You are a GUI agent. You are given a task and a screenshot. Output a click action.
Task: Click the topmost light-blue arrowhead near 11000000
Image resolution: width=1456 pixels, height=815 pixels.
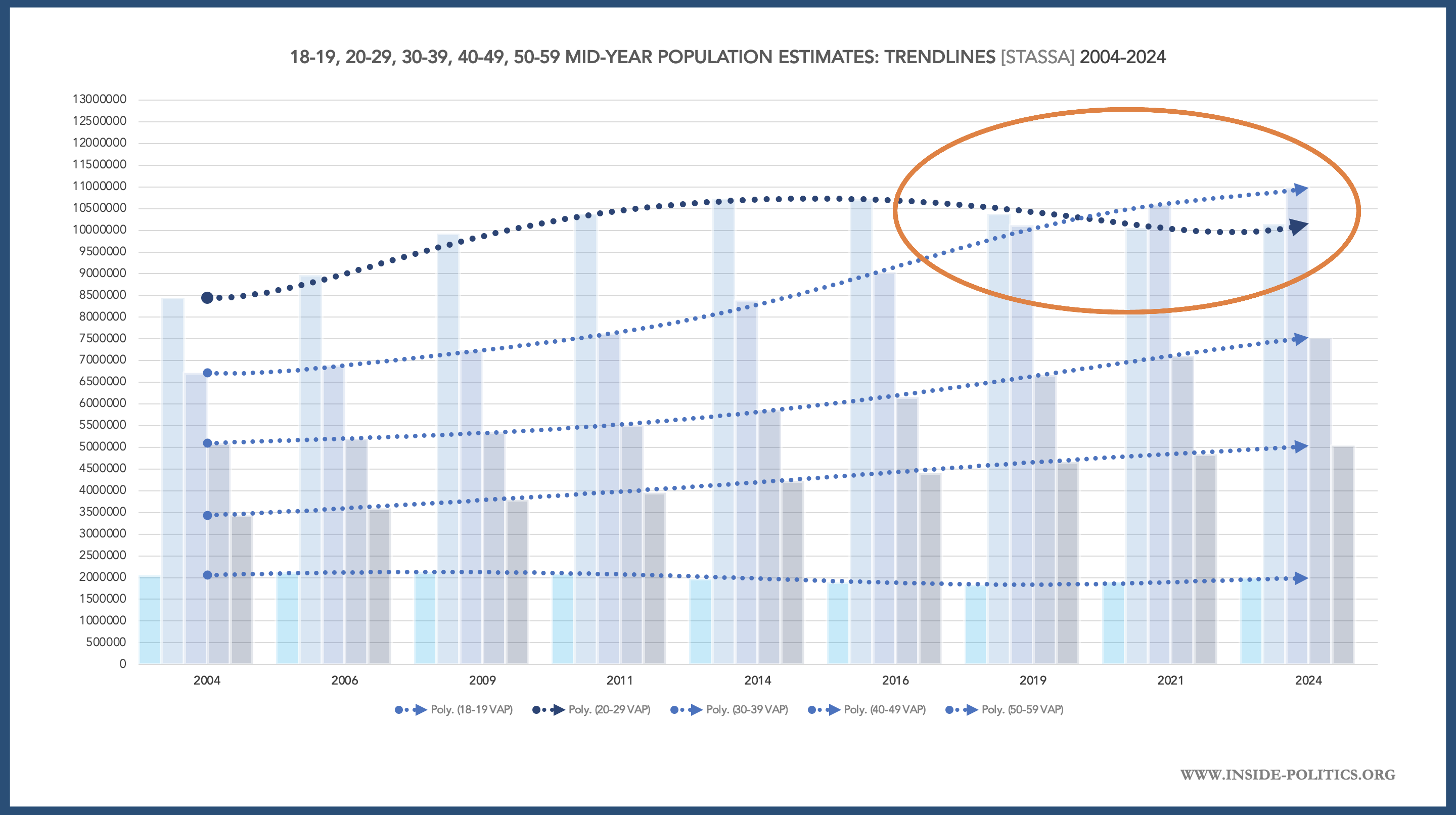point(1301,190)
